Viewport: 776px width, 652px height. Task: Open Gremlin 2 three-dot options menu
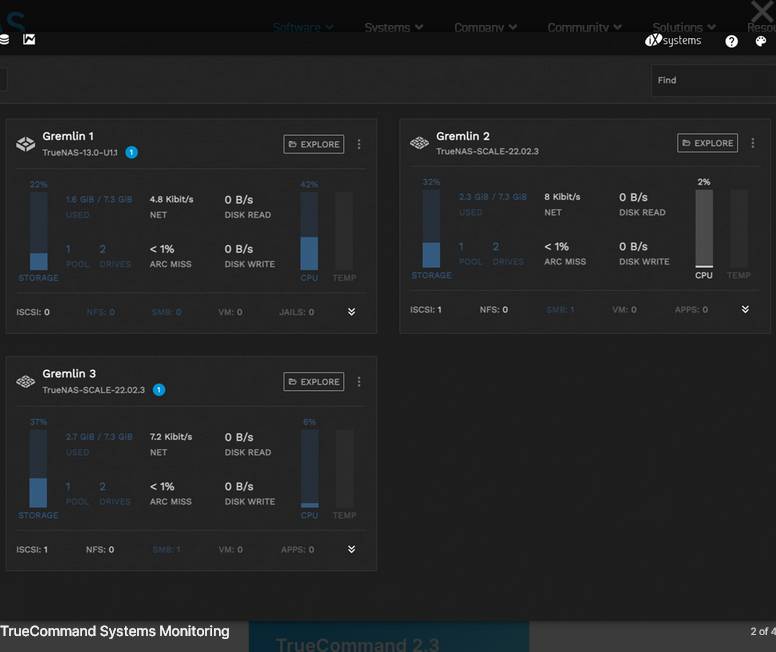point(753,143)
